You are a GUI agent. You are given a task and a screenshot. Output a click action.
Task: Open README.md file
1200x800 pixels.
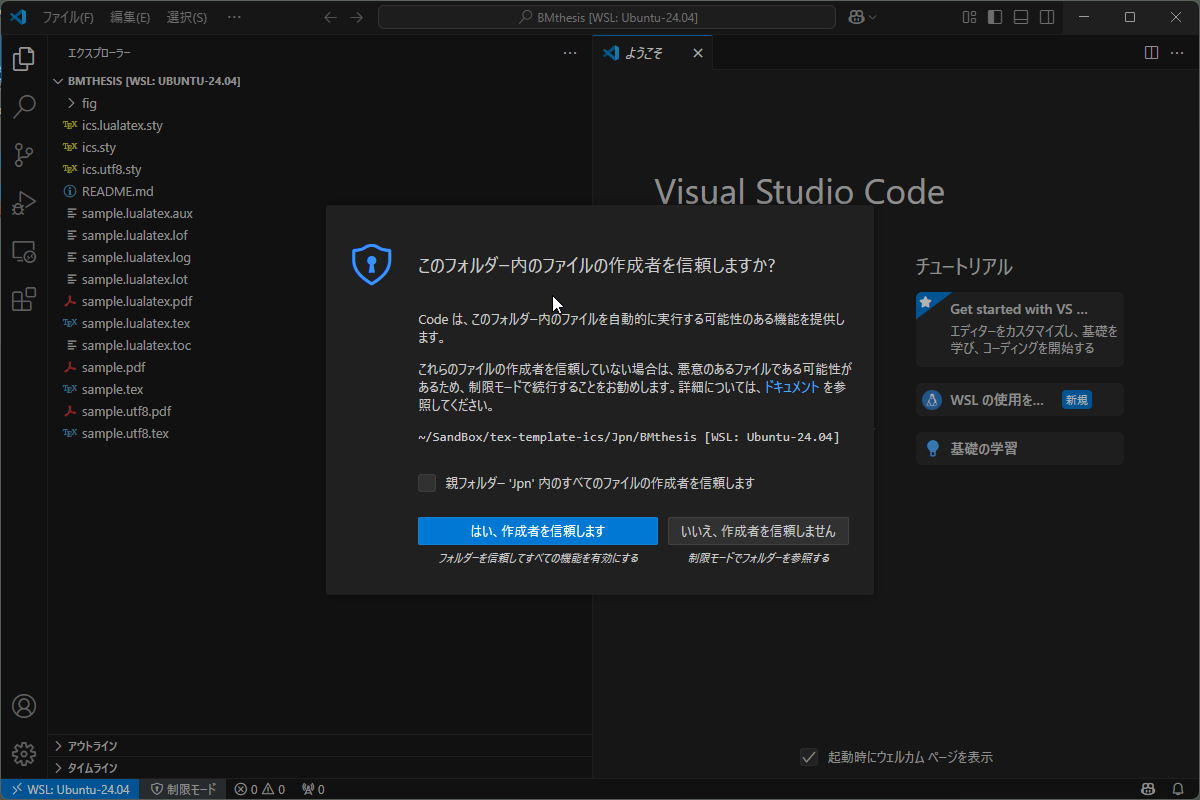coord(320,191)
